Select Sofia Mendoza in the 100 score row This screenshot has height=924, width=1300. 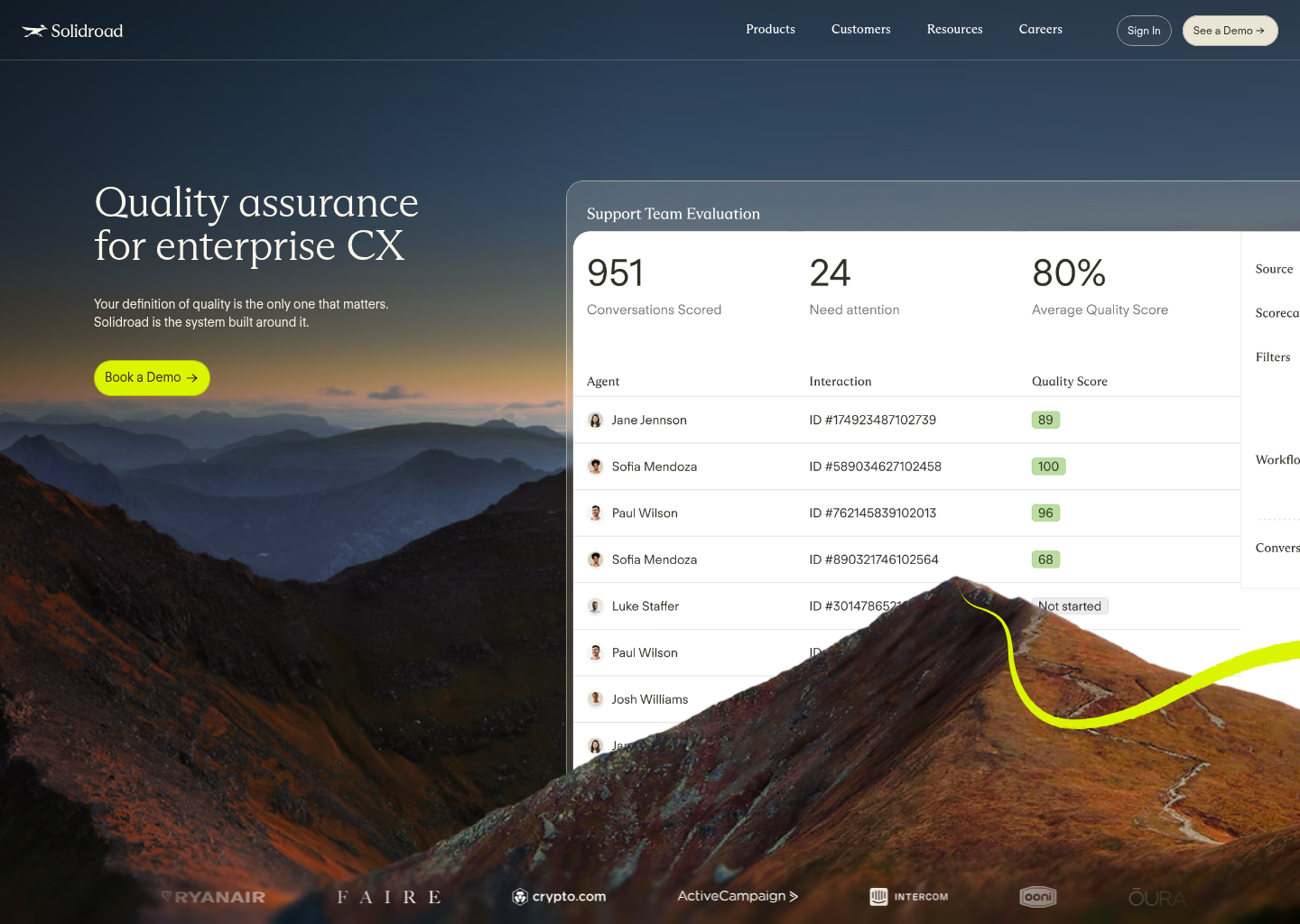coord(655,467)
